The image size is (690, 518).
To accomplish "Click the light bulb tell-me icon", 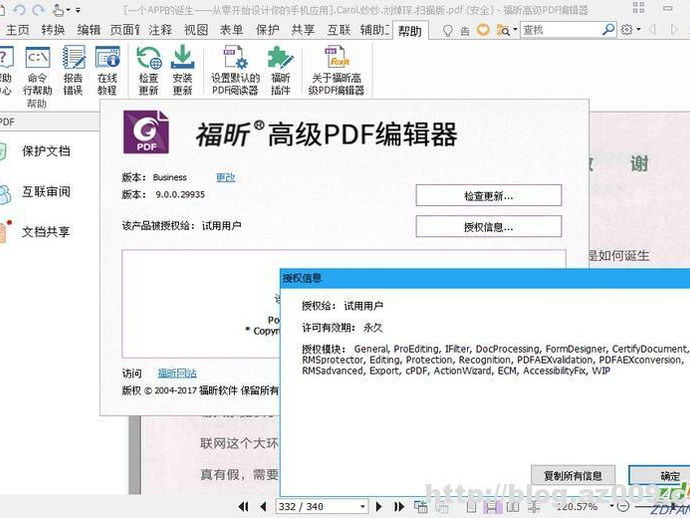I will tap(447, 30).
